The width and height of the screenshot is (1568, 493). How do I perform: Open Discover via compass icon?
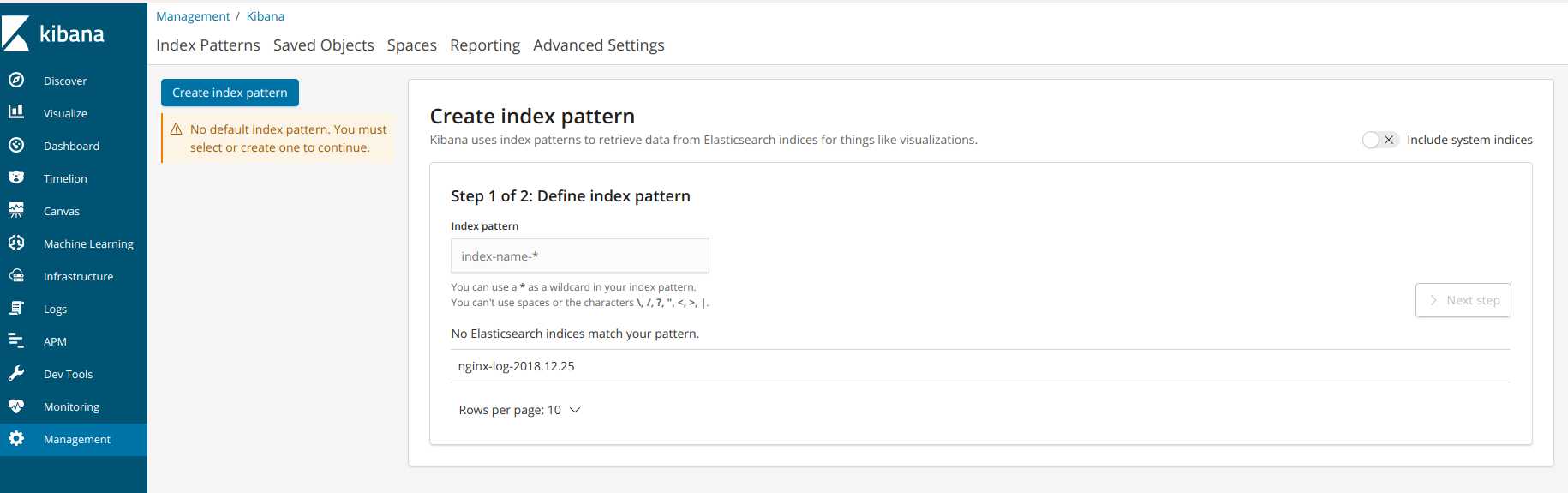[x=15, y=80]
